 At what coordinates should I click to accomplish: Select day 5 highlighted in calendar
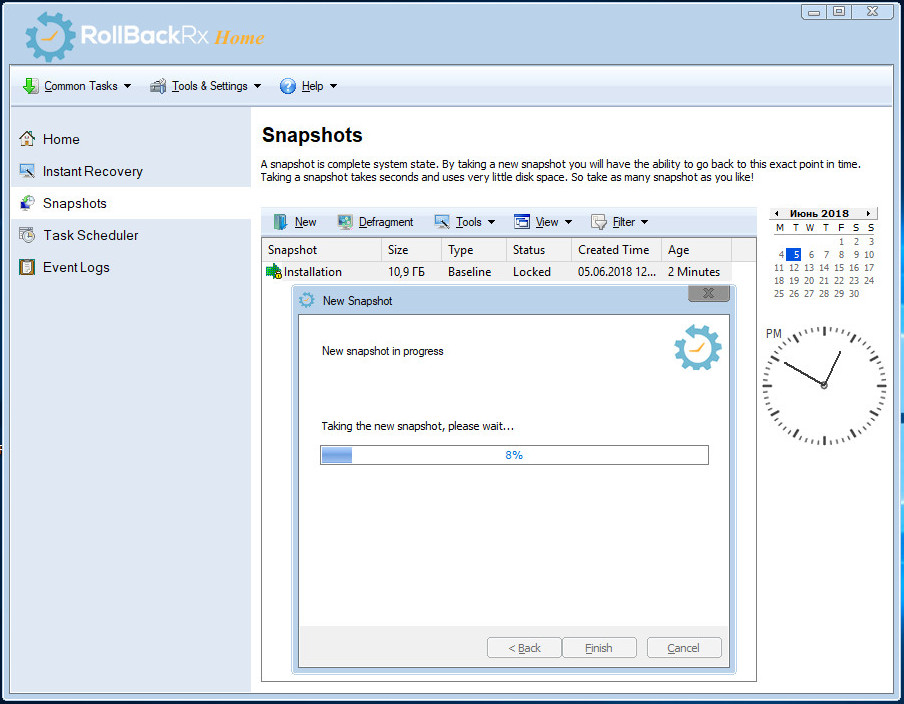(x=794, y=254)
